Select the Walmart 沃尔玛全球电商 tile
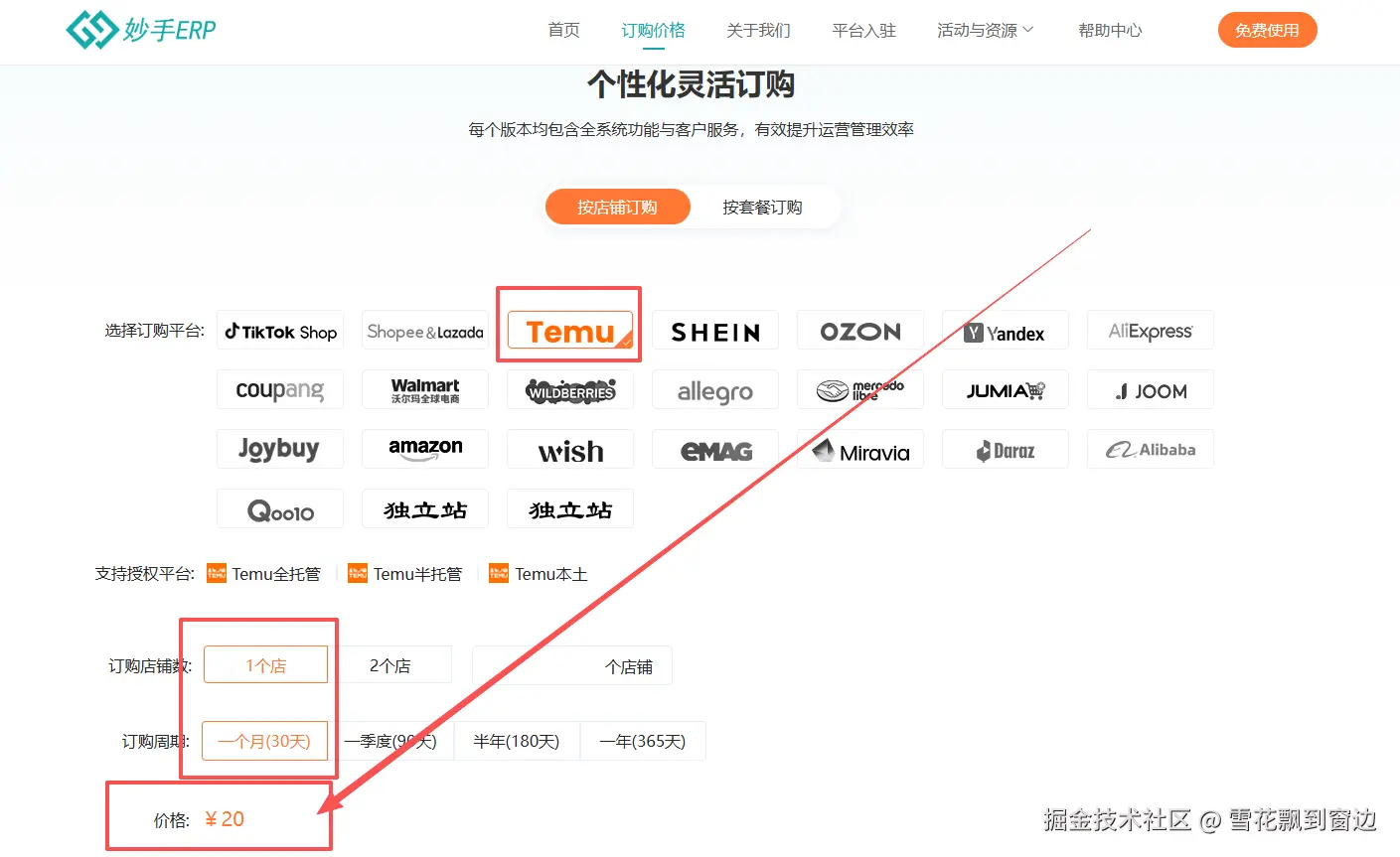The width and height of the screenshot is (1400, 857). point(425,390)
